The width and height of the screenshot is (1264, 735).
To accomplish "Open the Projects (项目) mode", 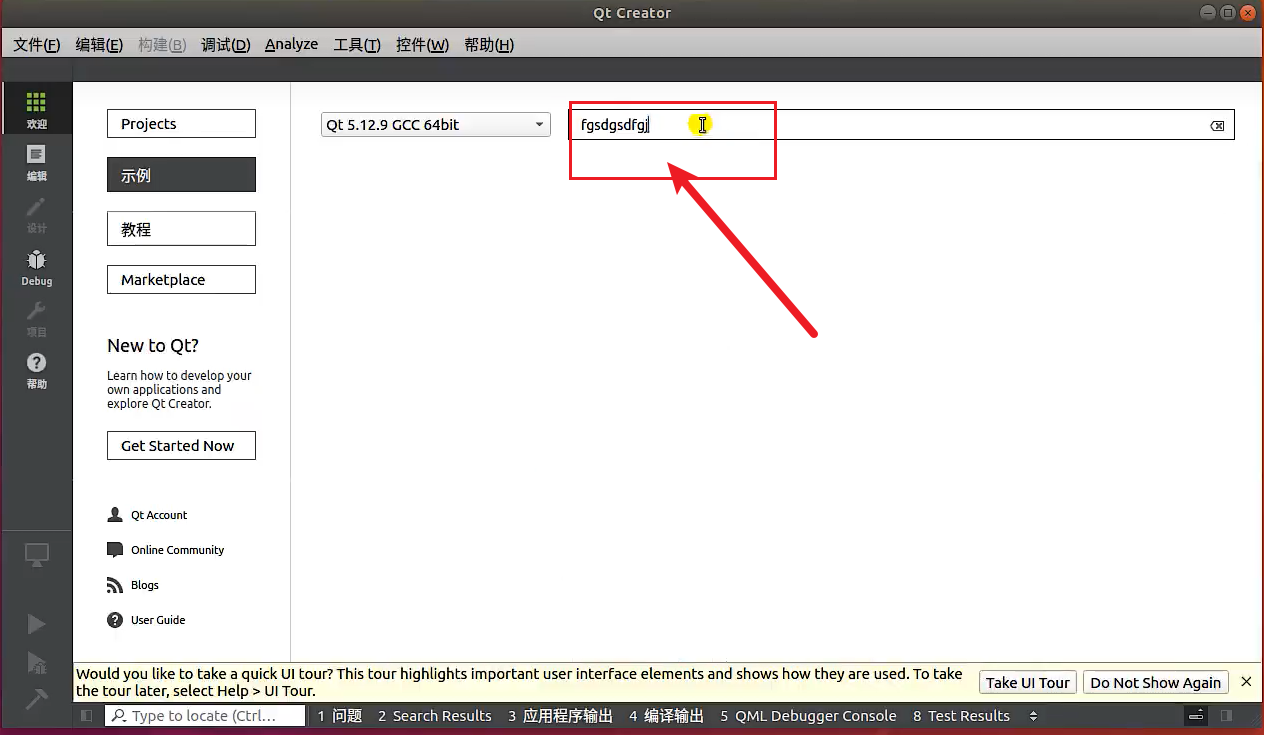I will pos(36,318).
